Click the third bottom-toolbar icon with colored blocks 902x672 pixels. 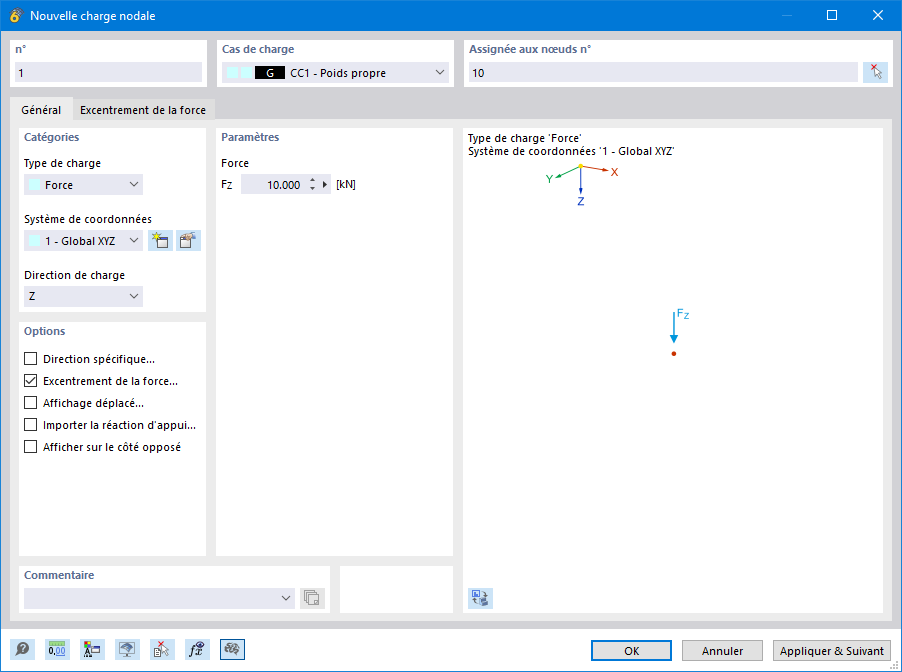pos(92,650)
